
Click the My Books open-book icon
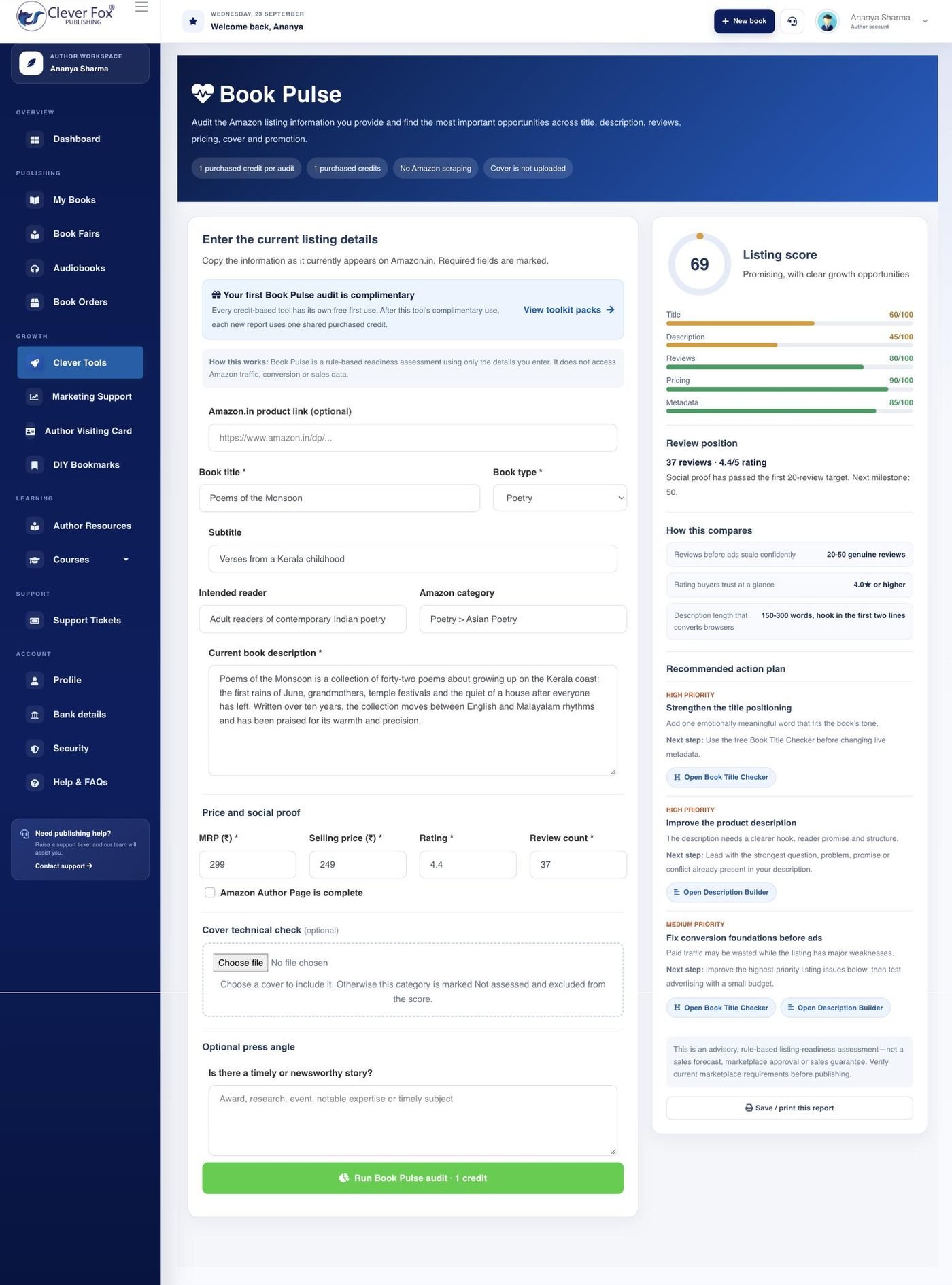[35, 200]
